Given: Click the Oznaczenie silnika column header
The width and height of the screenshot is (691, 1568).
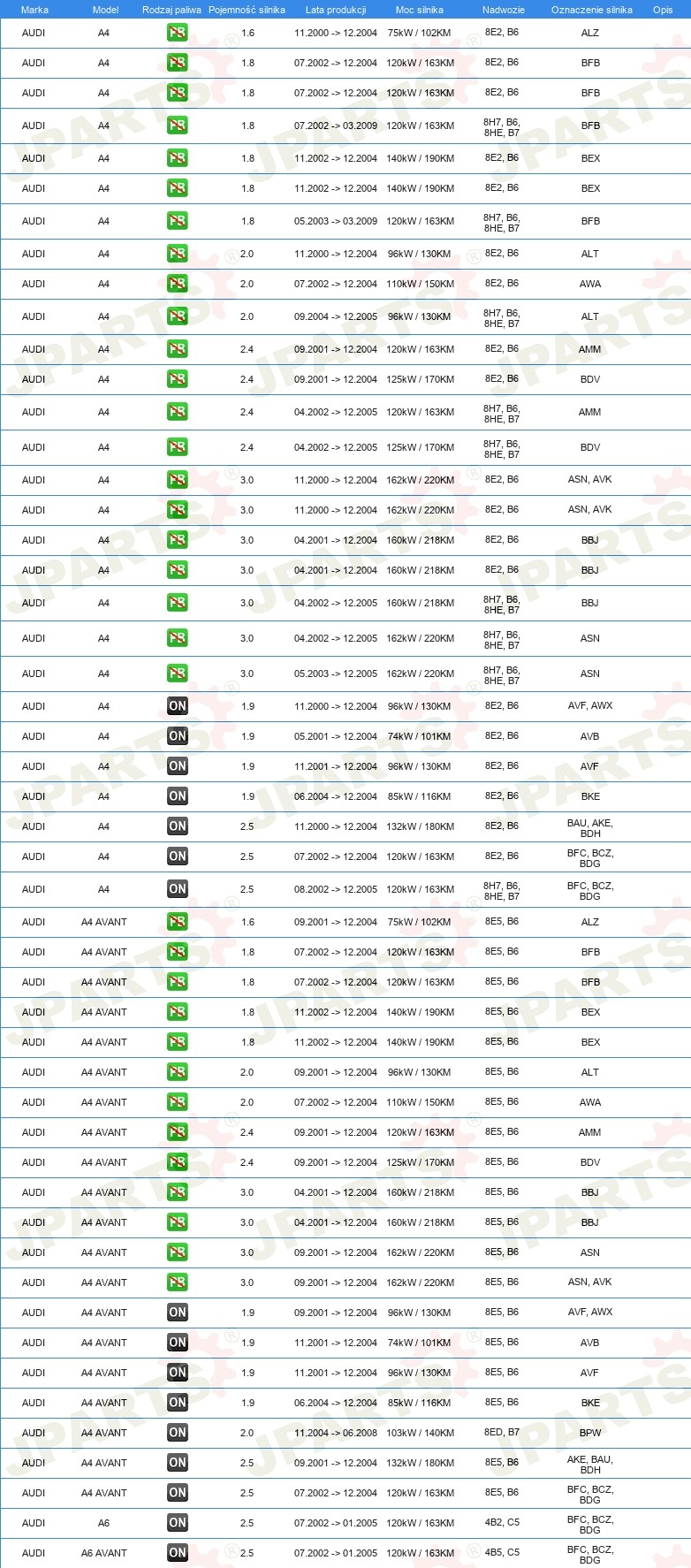Looking at the screenshot, I should (592, 10).
